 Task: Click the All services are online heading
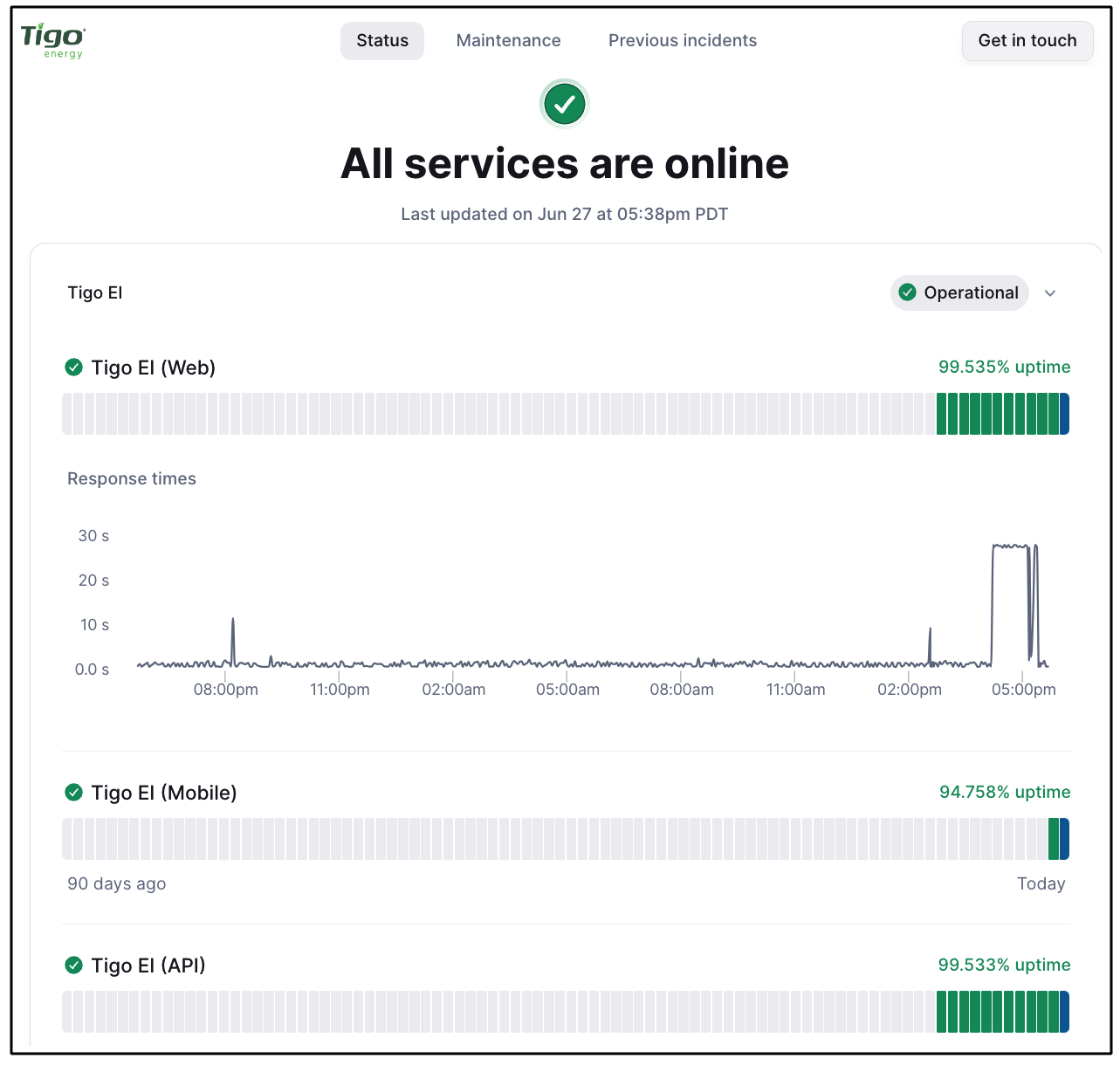[565, 163]
